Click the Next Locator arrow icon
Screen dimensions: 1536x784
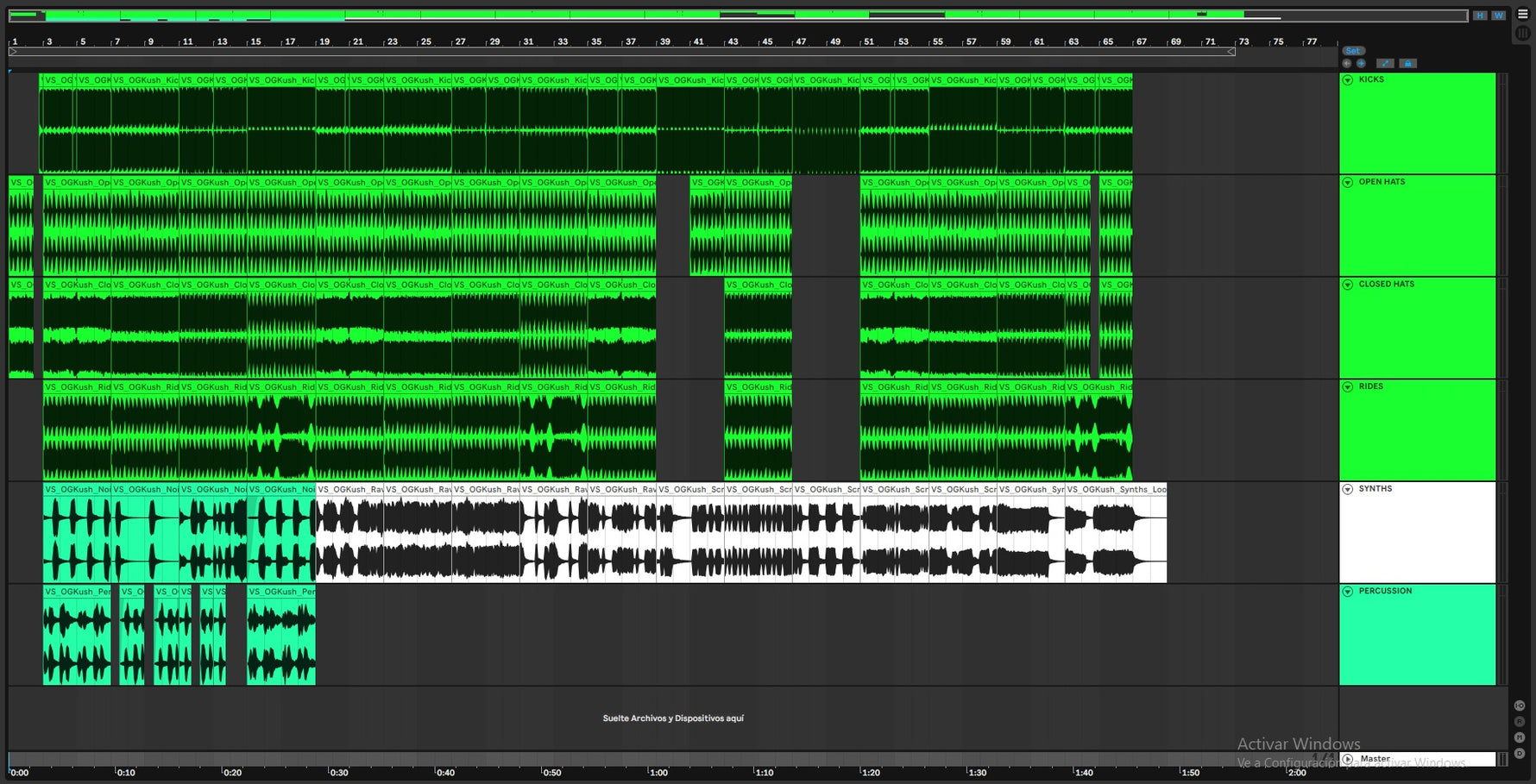1361,64
